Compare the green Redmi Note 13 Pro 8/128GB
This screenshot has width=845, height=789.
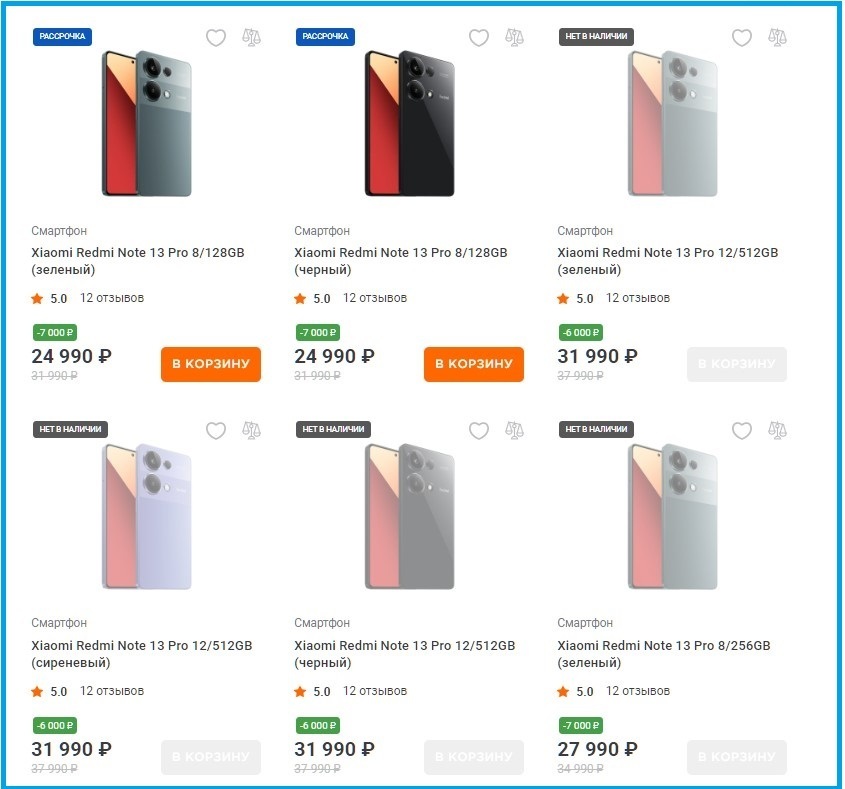click(251, 38)
